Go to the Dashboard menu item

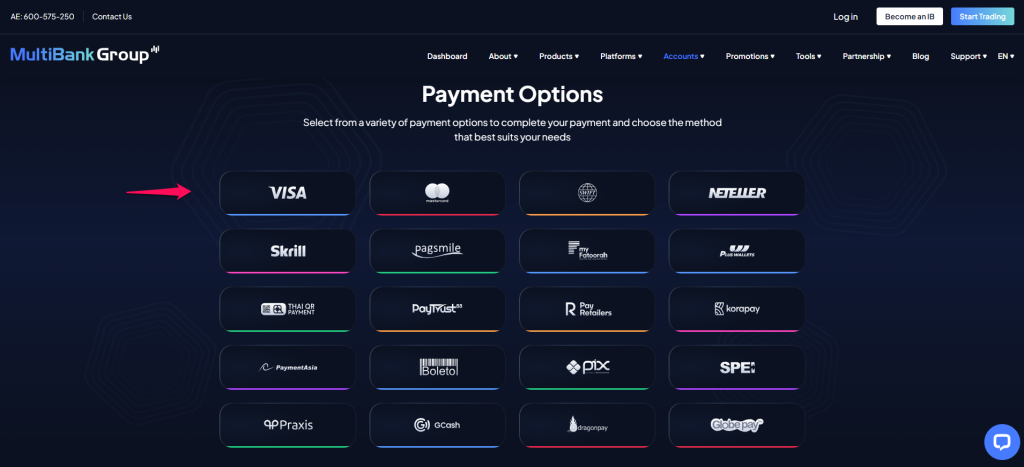tap(447, 56)
